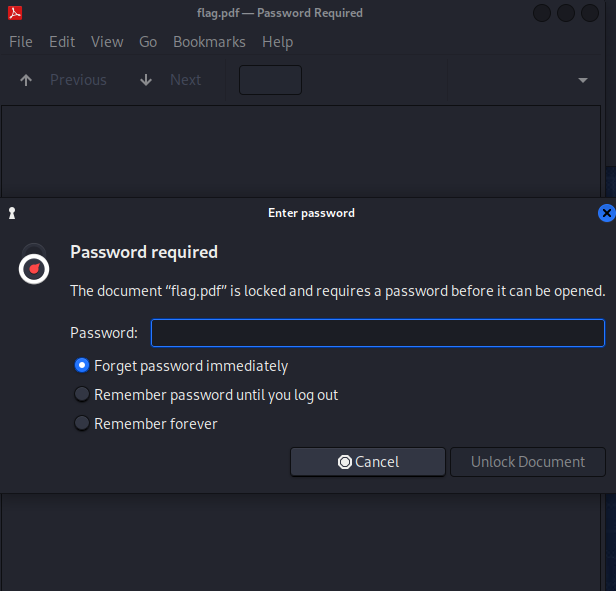Click the Next page down arrow icon
This screenshot has width=616, height=591.
[x=146, y=80]
